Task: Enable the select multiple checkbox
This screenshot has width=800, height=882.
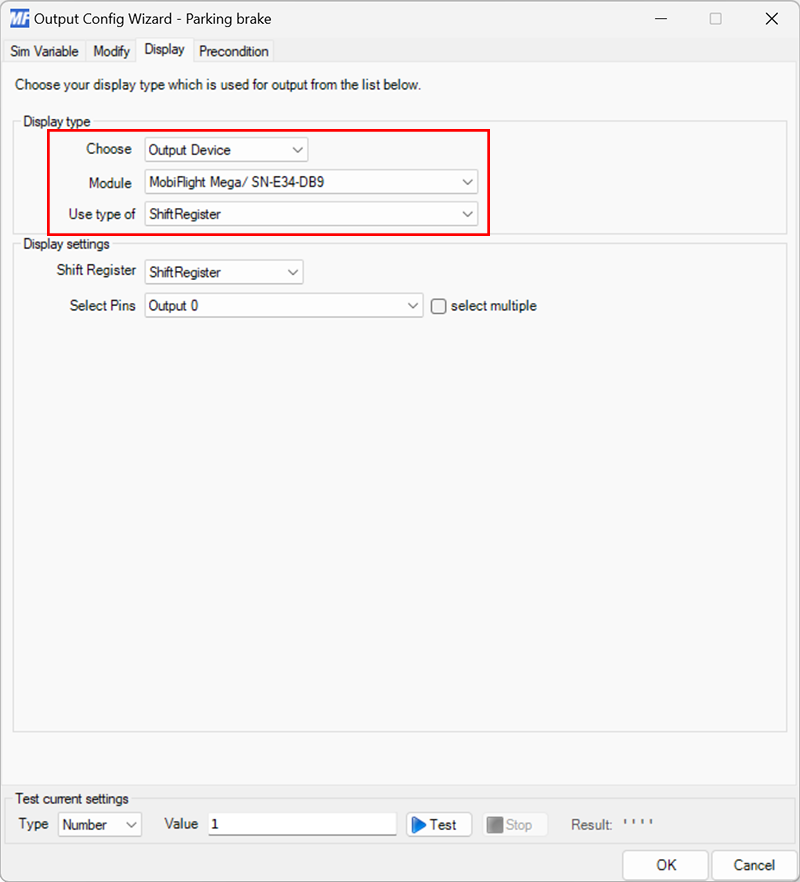Action: point(439,306)
